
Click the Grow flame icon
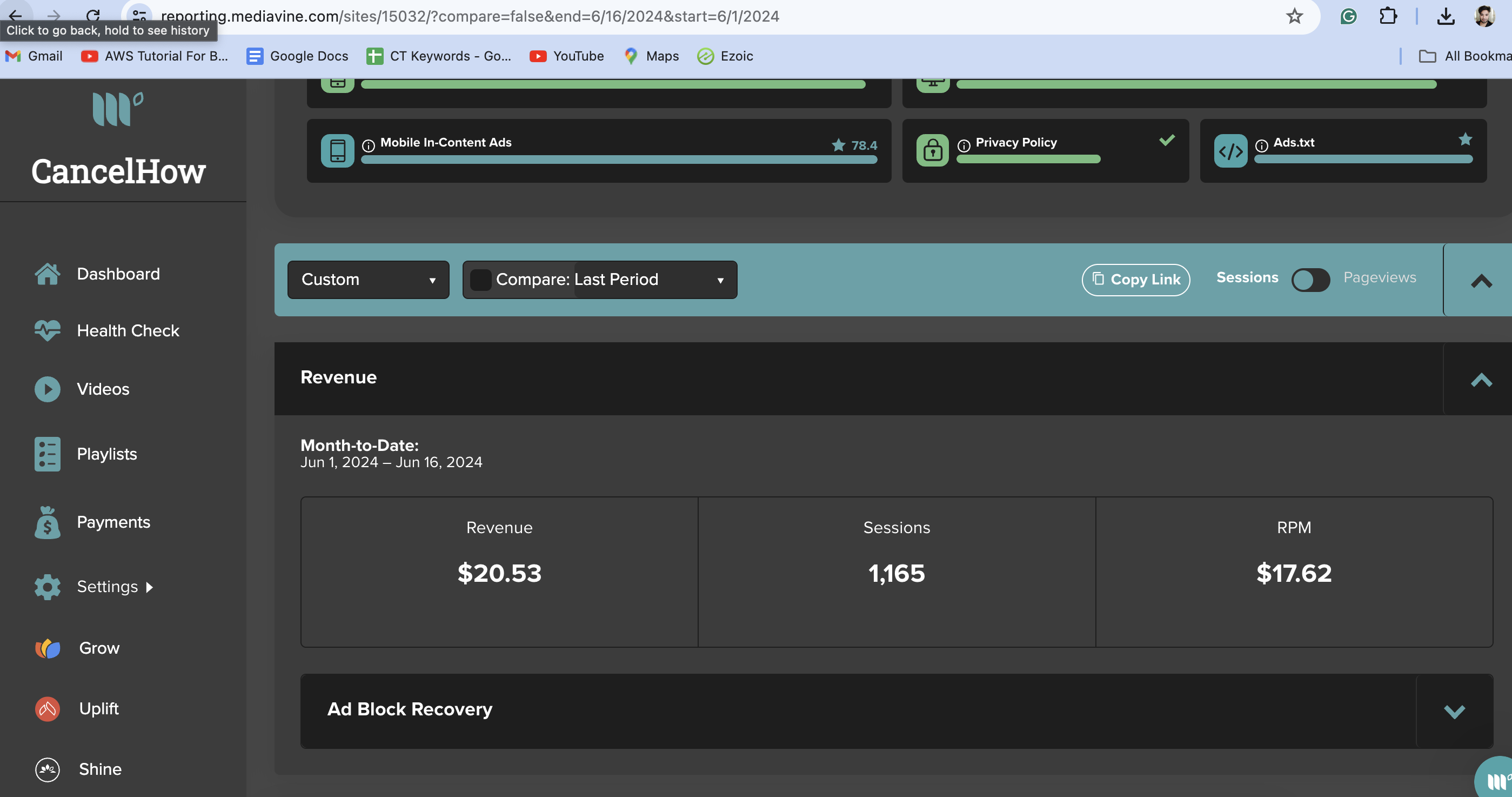[x=47, y=648]
